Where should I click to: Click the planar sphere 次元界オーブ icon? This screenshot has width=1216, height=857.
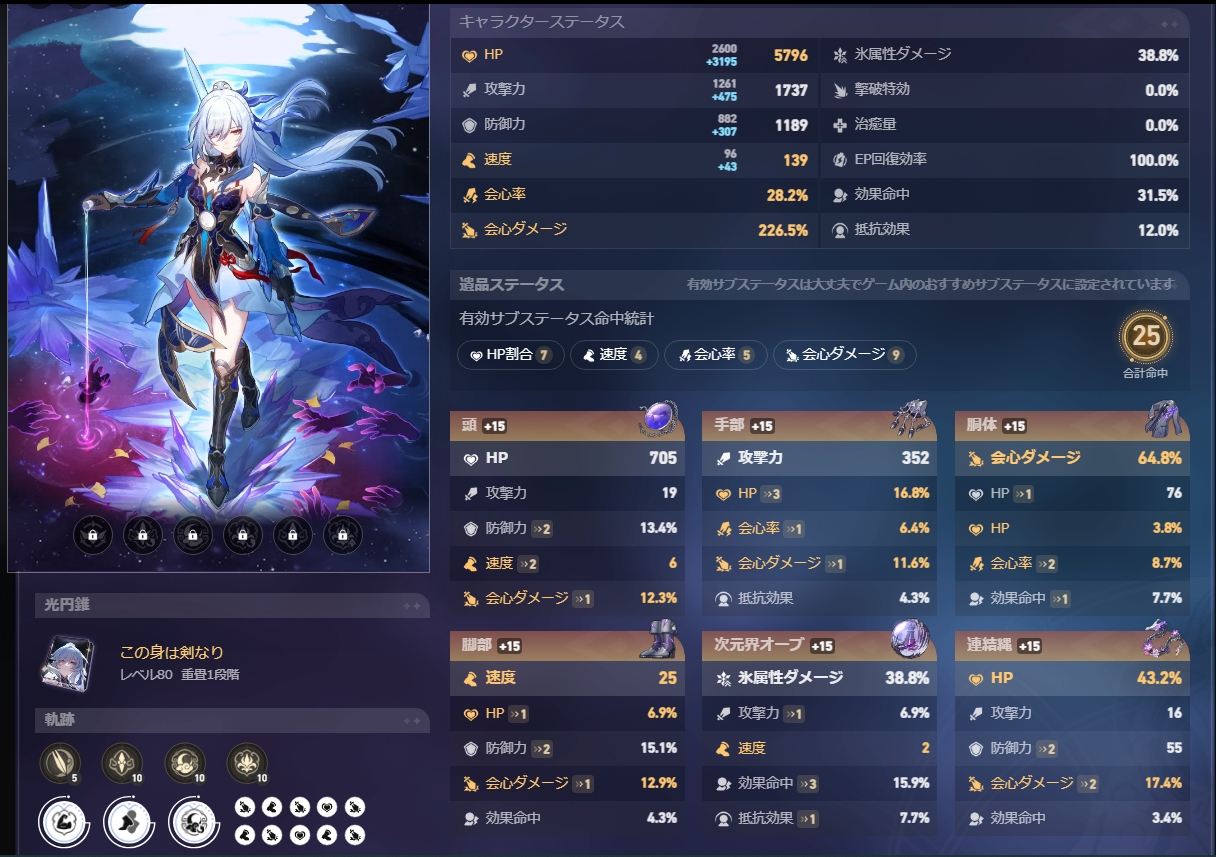pos(911,639)
